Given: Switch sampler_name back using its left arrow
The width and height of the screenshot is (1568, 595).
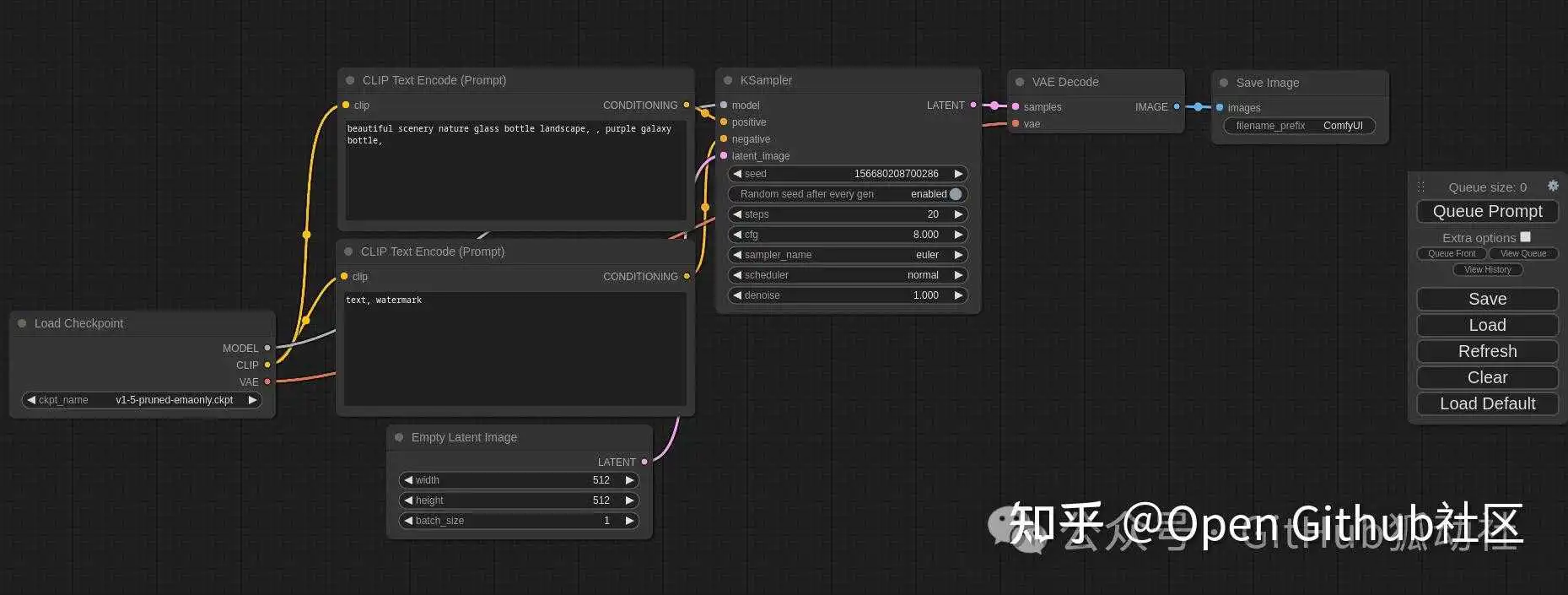Looking at the screenshot, I should coord(737,255).
